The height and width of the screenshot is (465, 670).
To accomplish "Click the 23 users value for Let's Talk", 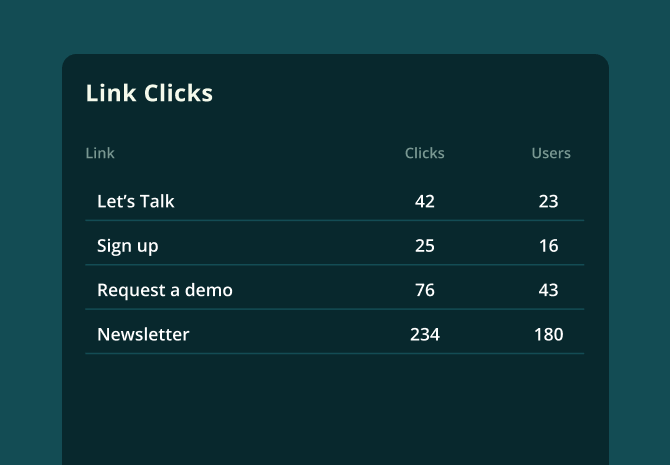I will coord(549,201).
